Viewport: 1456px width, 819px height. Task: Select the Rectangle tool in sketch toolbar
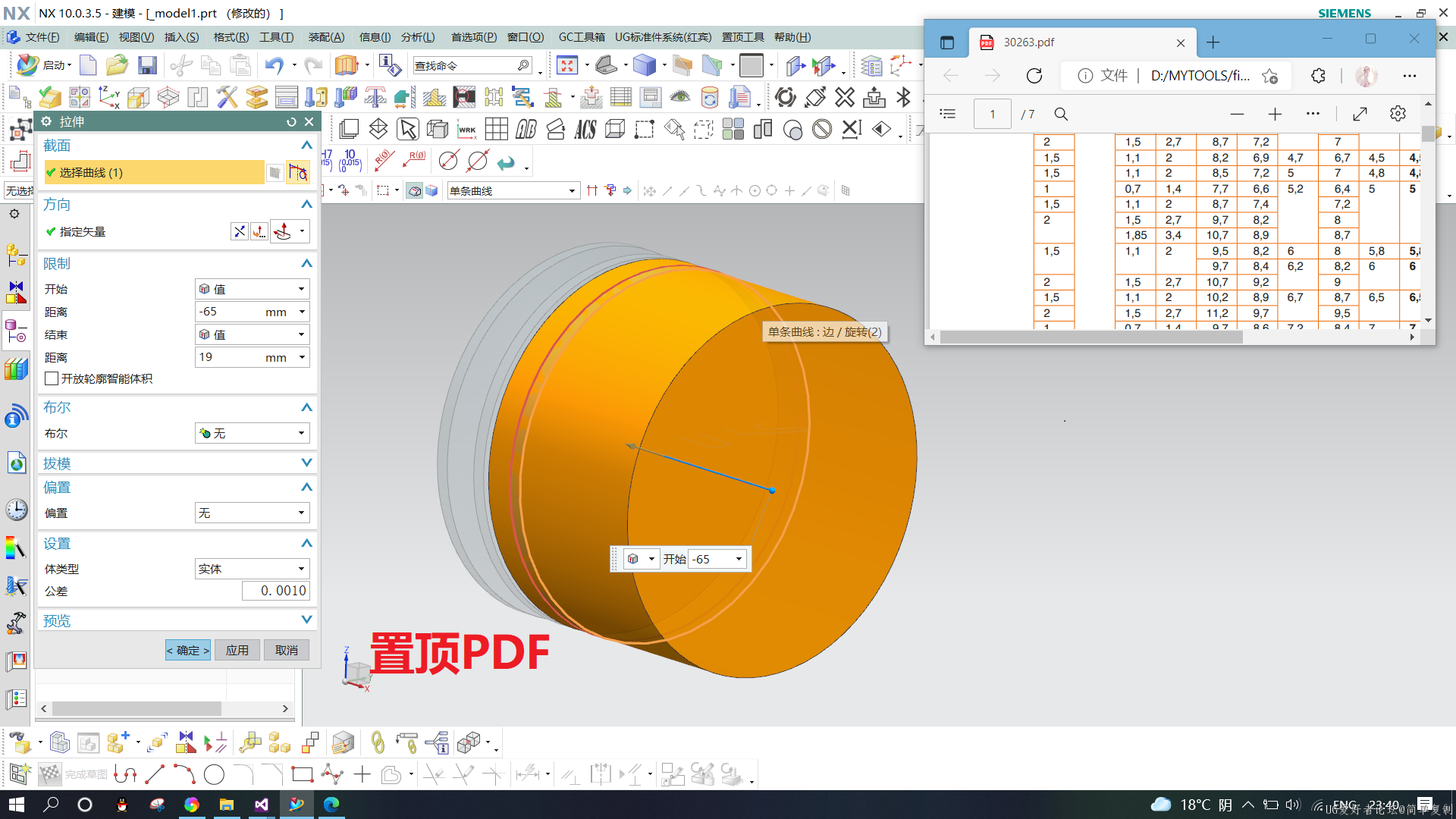(302, 774)
